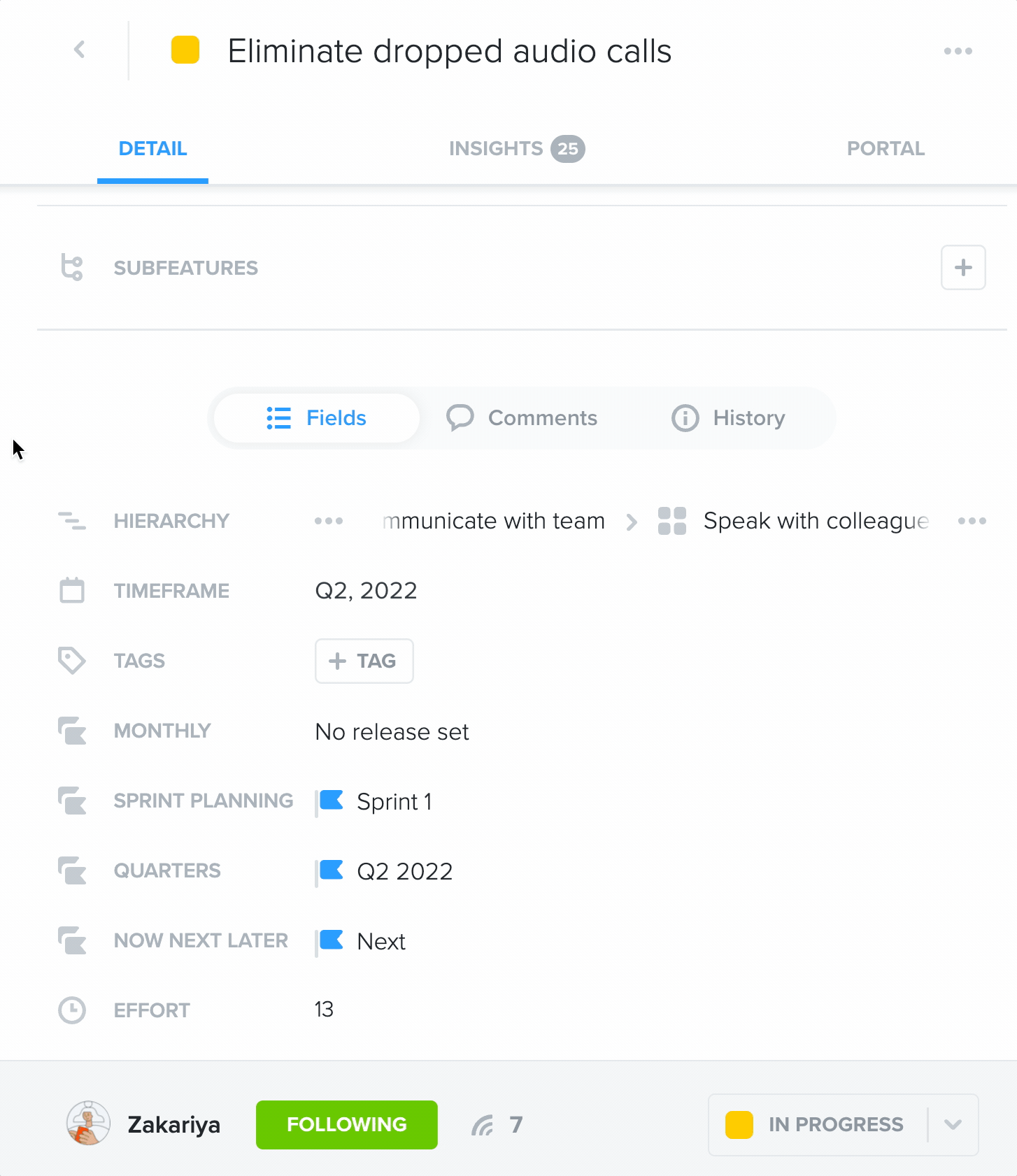
Task: Click Zakariya's avatar picture
Action: tap(88, 1123)
